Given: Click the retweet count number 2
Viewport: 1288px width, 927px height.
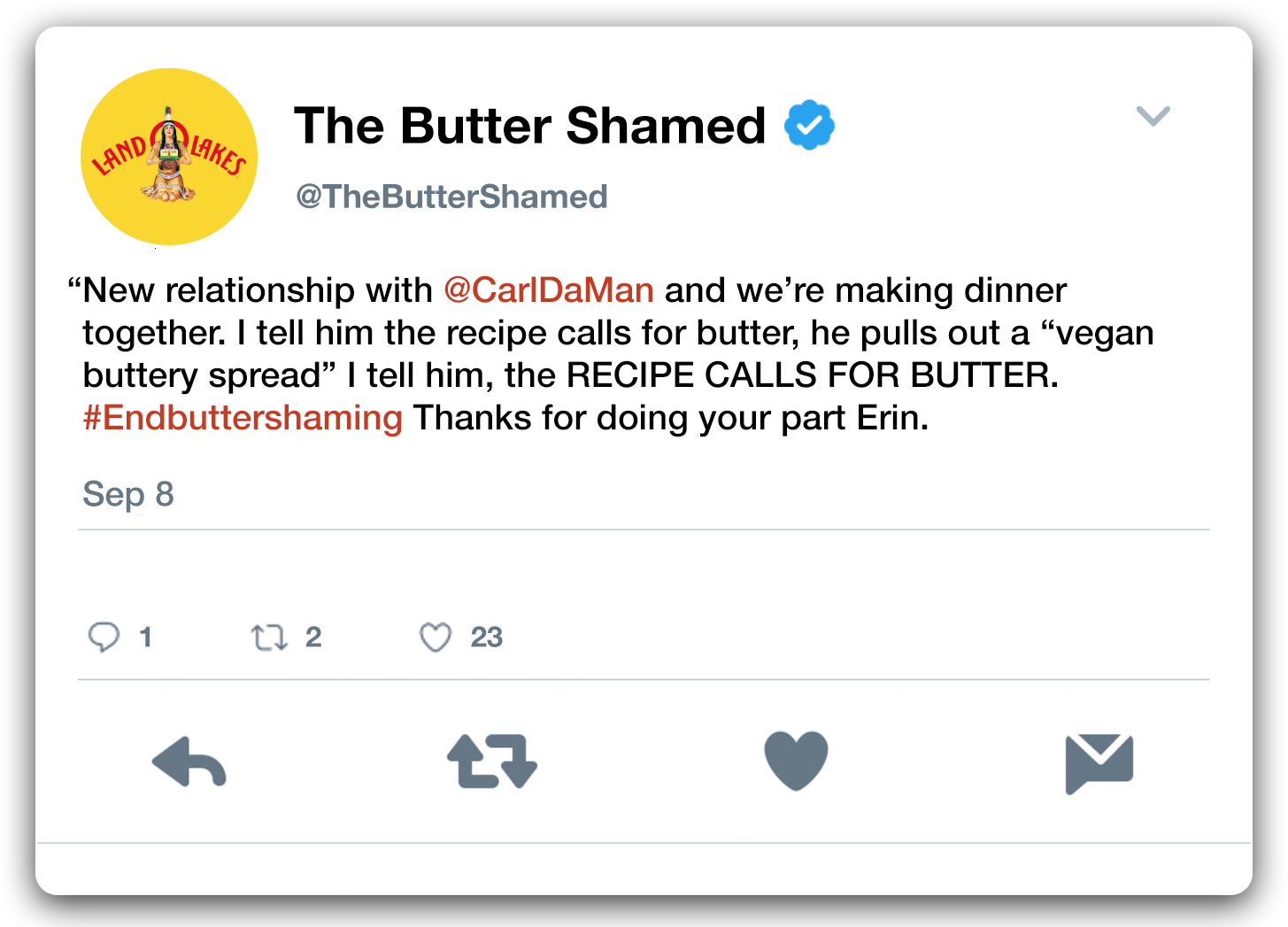Looking at the screenshot, I should [313, 637].
